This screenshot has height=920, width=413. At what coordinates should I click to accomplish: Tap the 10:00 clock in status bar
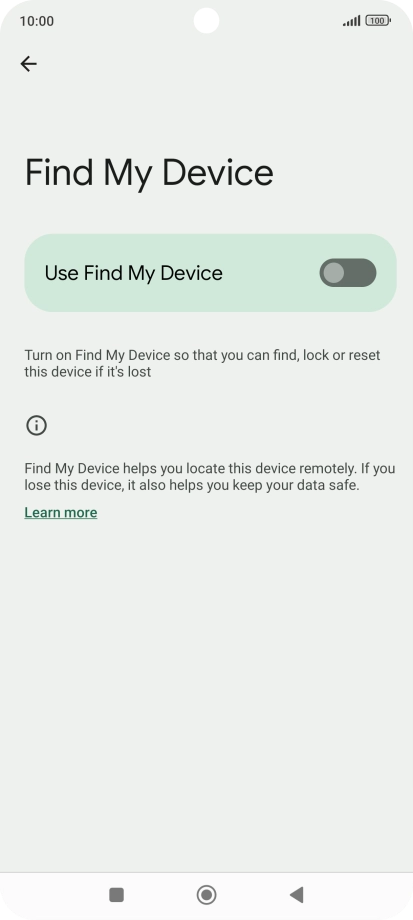(36, 21)
